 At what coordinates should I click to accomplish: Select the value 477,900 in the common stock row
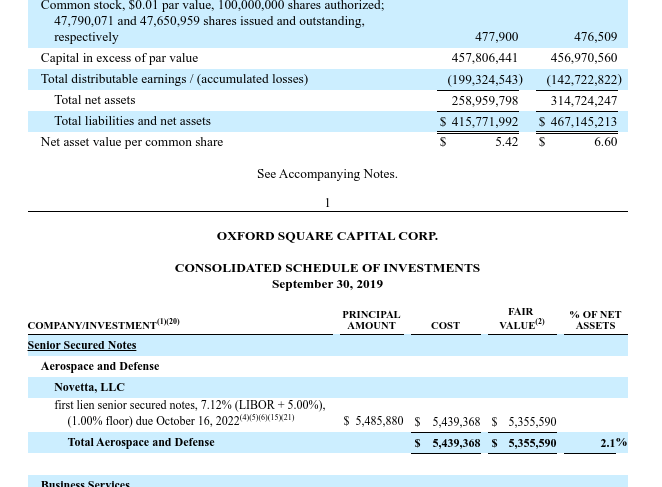(496, 37)
